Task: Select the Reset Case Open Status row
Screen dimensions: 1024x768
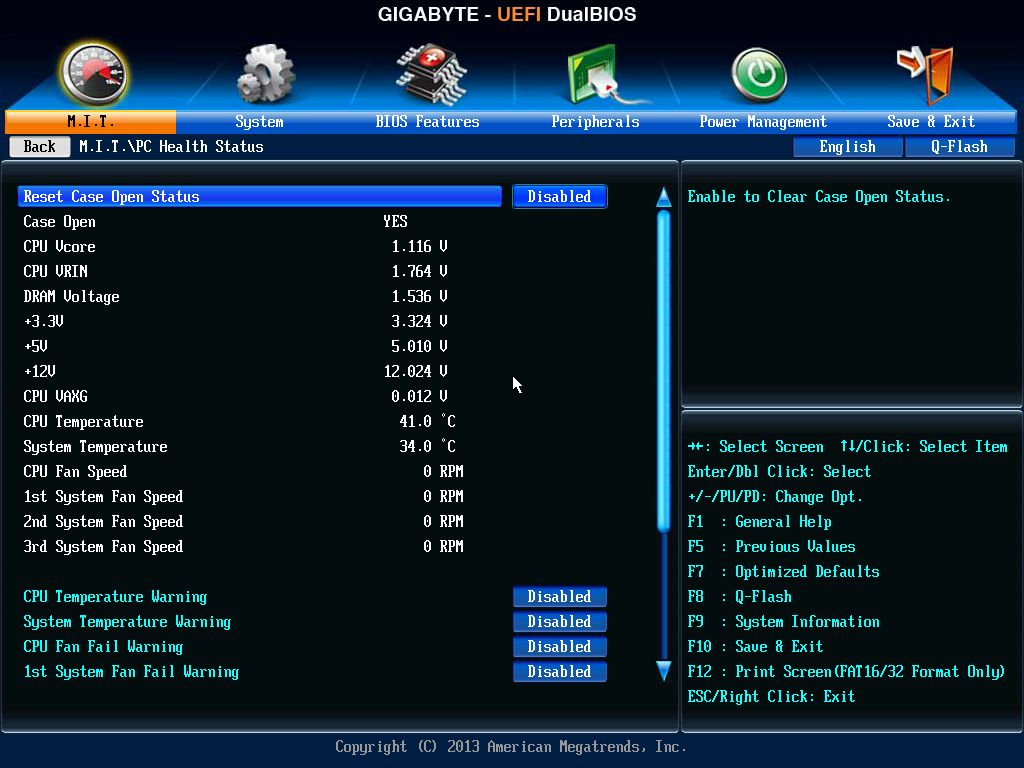Action: [x=259, y=197]
